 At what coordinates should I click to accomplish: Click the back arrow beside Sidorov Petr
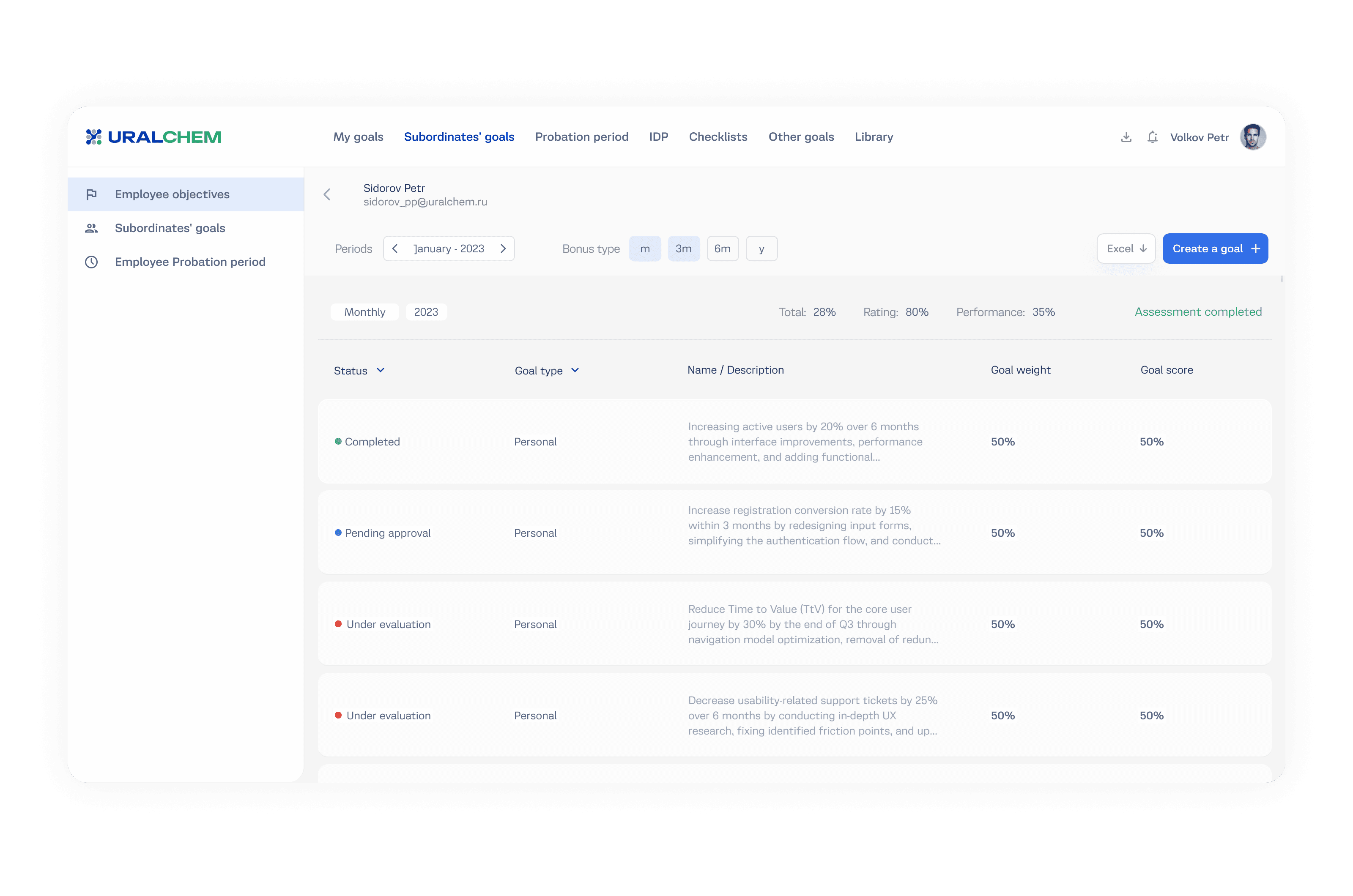[x=327, y=195]
